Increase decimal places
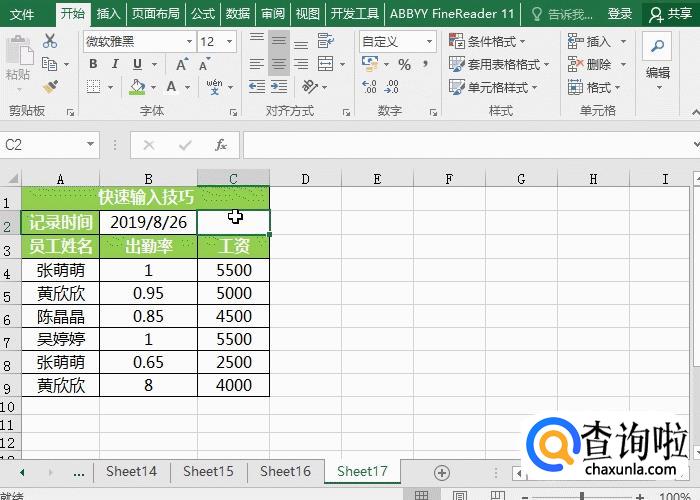This screenshot has height=500, width=700. [370, 86]
